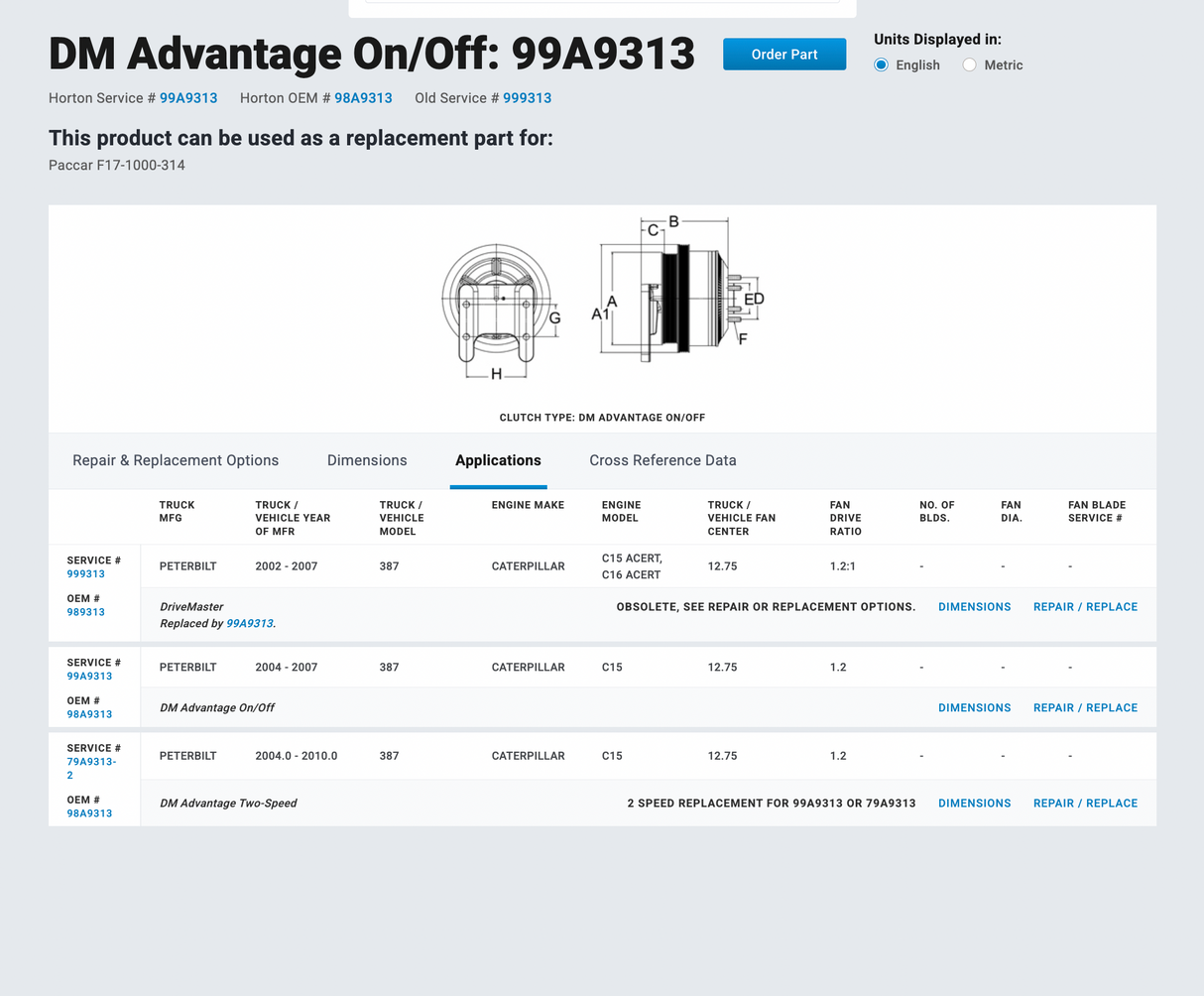Screen dimensions: 1204x996
Task: Open DIMENSIONS link in the DriveMaster row
Action: tap(974, 607)
